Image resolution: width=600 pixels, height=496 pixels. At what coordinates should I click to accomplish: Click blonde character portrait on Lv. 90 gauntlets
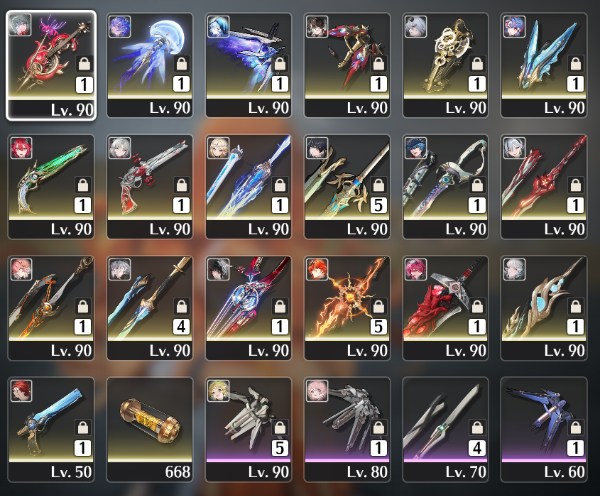[218, 390]
